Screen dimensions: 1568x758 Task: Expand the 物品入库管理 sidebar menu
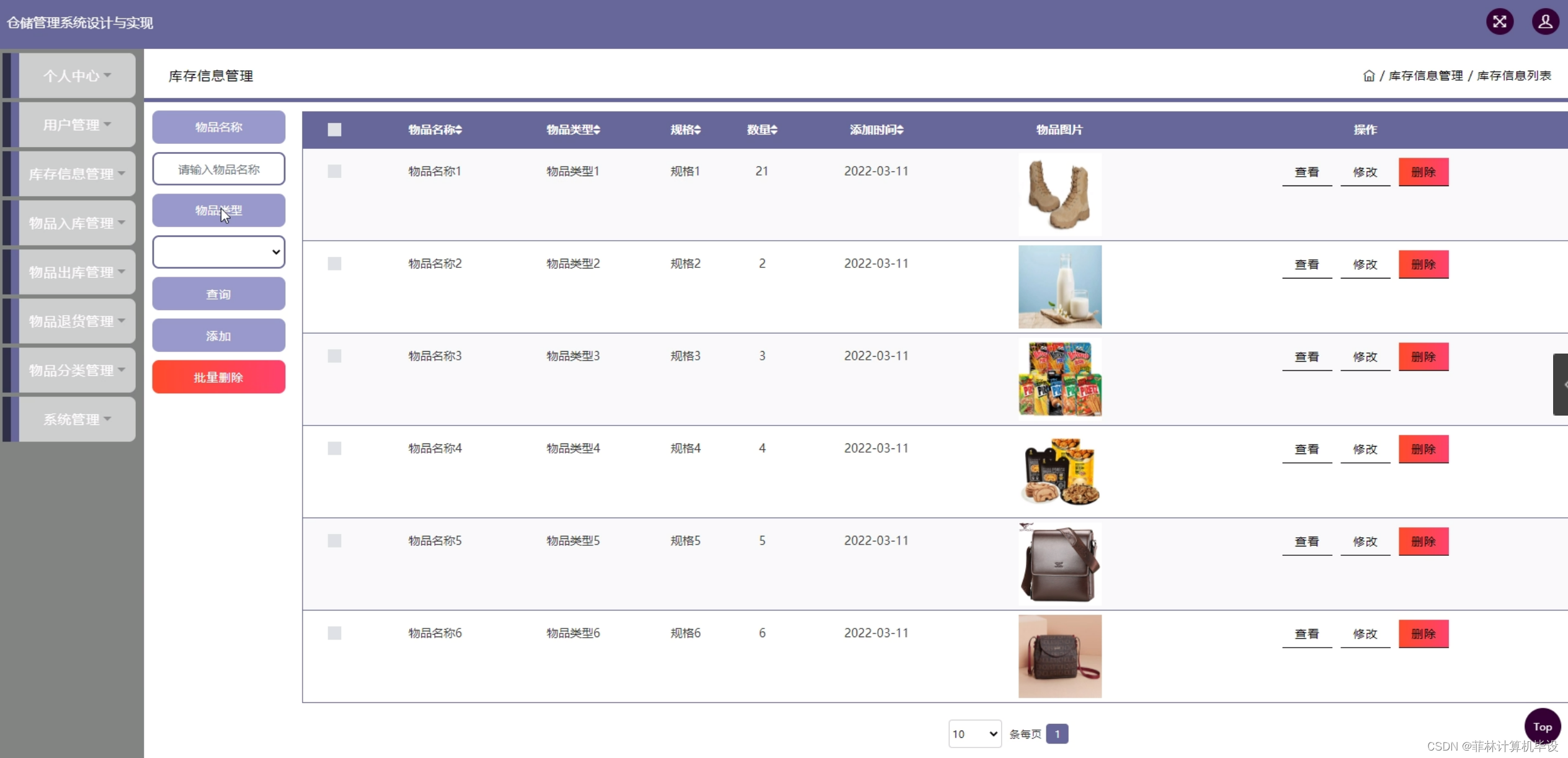coord(77,223)
